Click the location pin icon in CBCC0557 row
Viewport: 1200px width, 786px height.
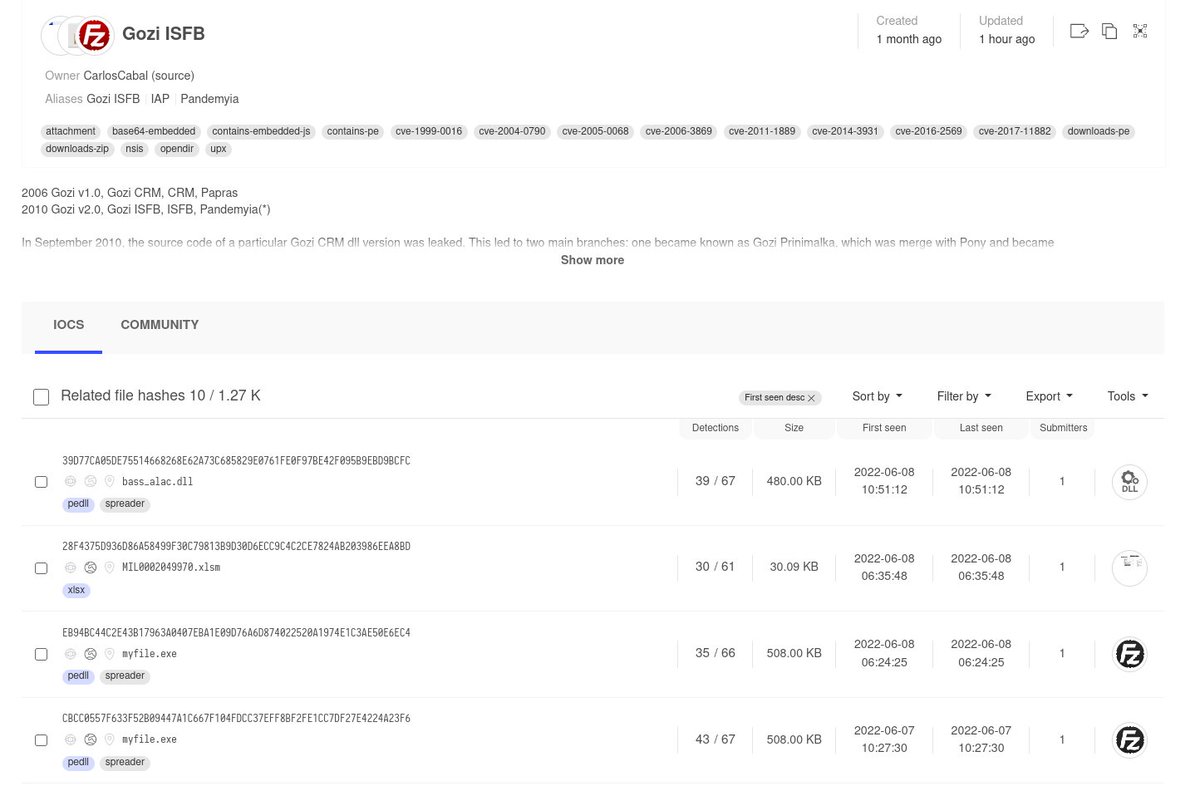pos(109,739)
